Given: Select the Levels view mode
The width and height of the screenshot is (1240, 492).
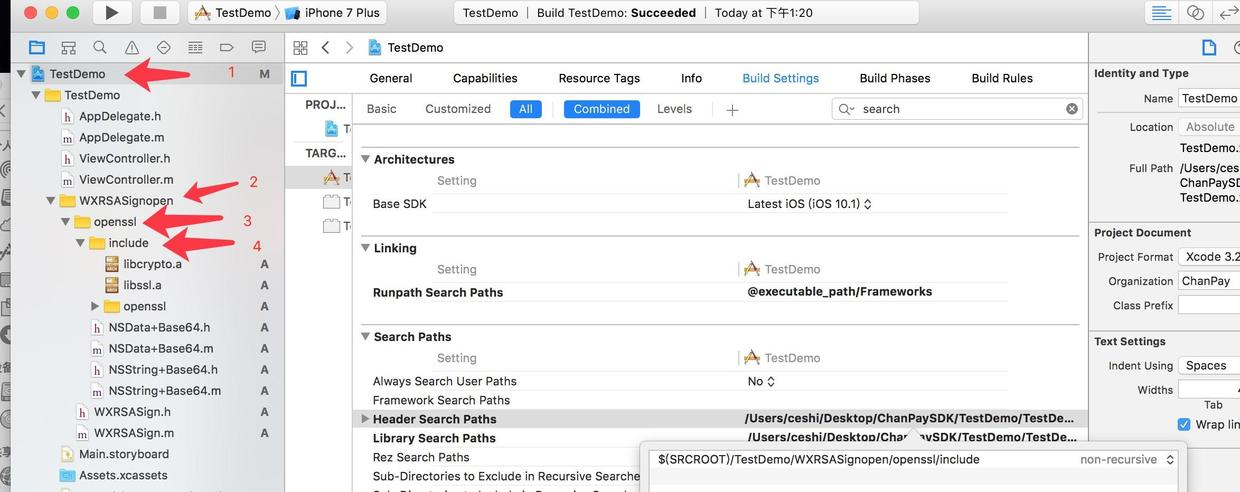Looking at the screenshot, I should [x=674, y=109].
